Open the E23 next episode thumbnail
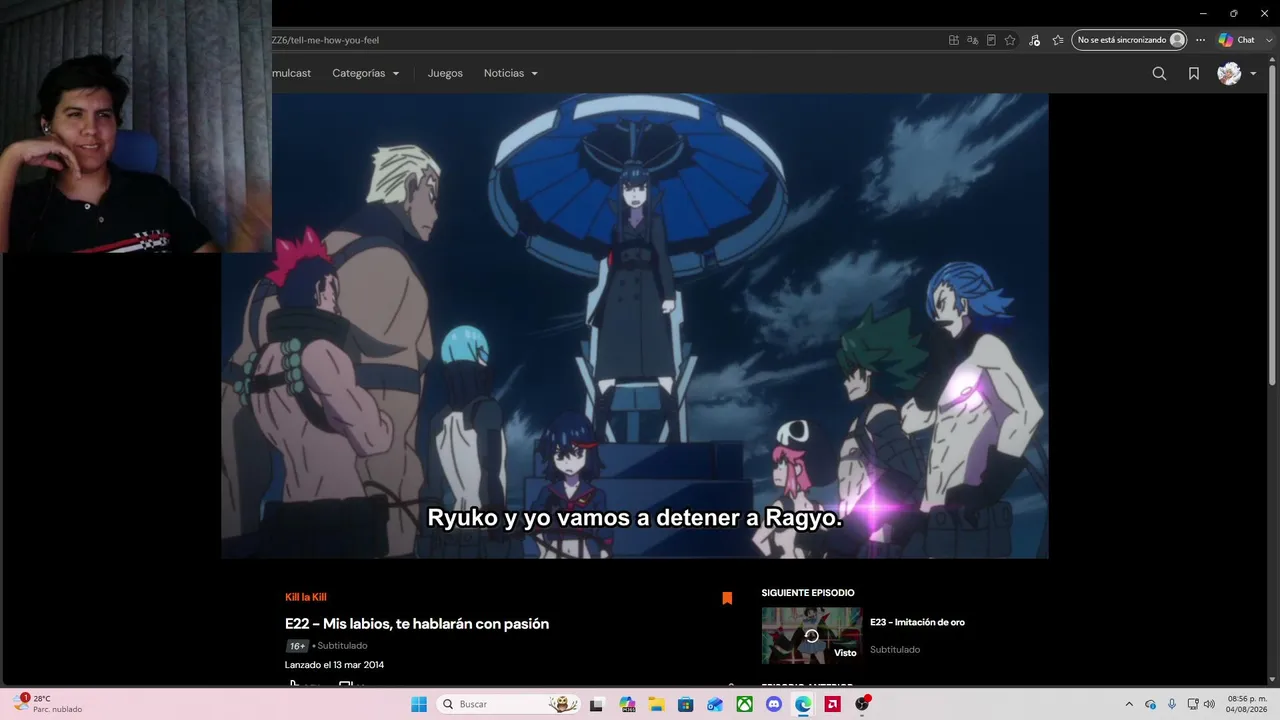Screen dimensions: 1280x720 [811, 635]
